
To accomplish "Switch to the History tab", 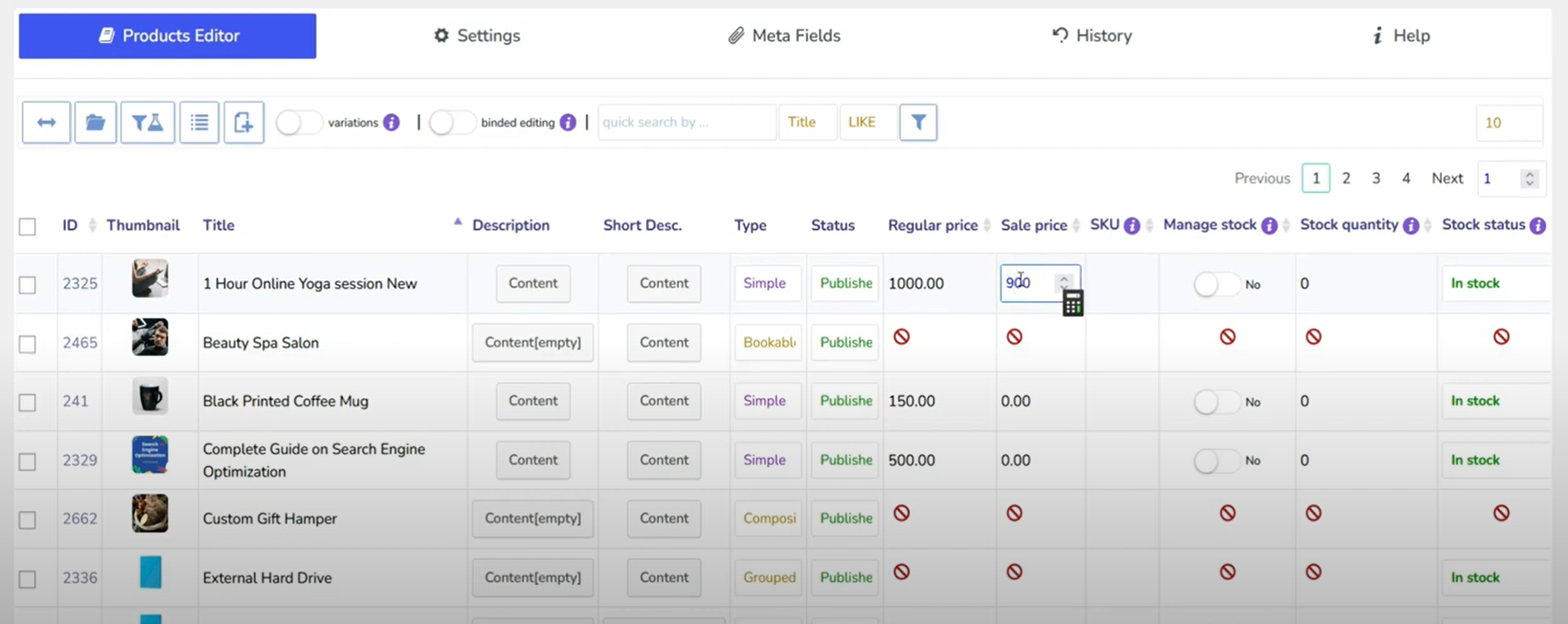I will 1091,36.
